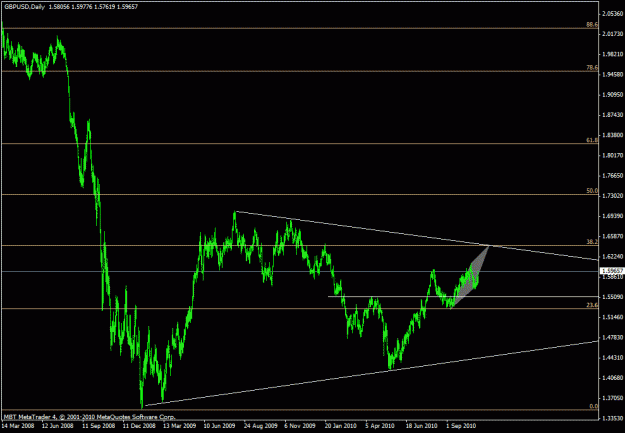Click the 1.51460 price axis label
Viewport: 625px width, 433px height.
point(613,317)
